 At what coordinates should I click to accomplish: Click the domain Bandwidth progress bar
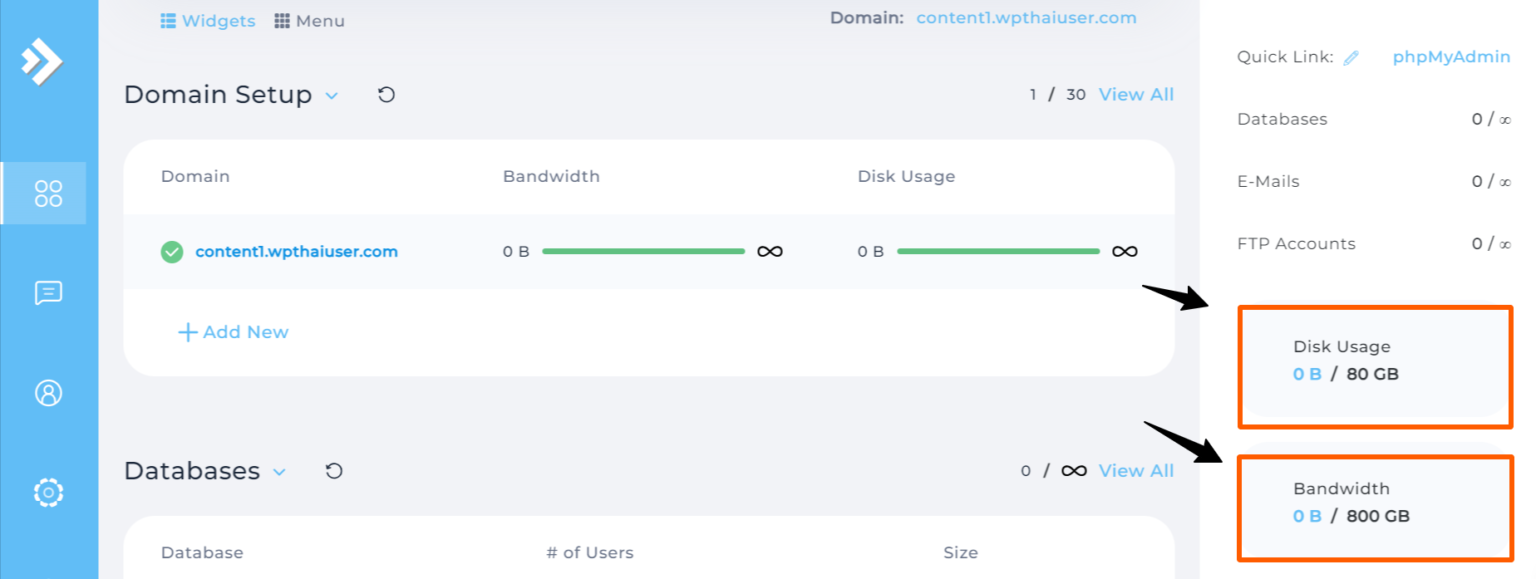coord(644,251)
